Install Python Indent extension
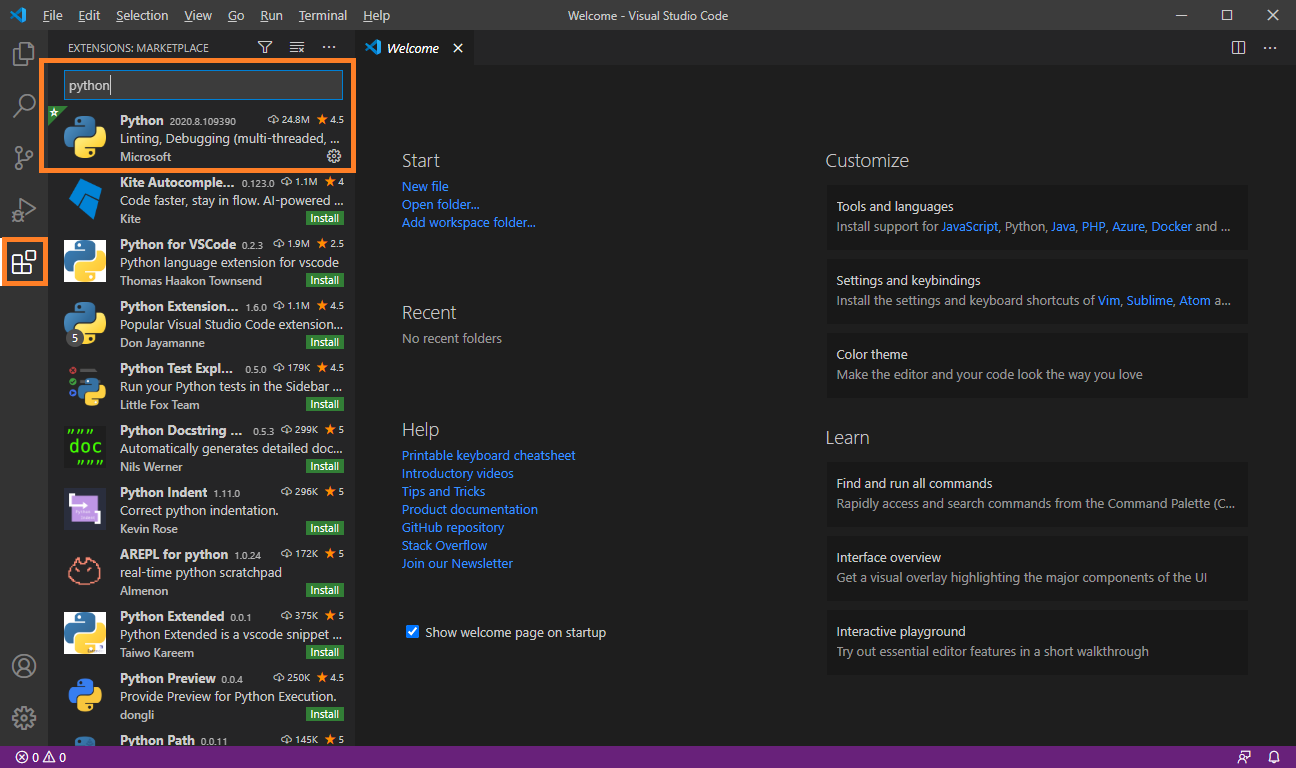The width and height of the screenshot is (1296, 768). tap(325, 528)
